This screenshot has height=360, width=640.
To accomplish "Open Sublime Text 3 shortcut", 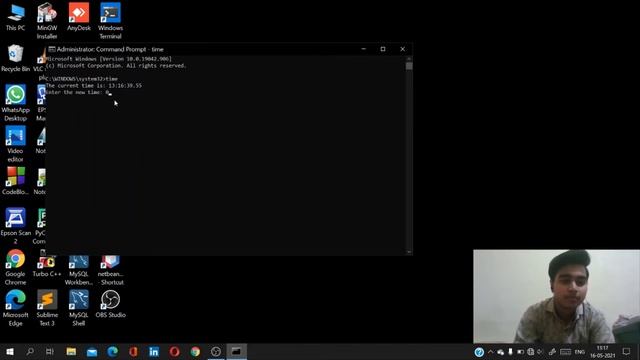I will pos(47,309).
